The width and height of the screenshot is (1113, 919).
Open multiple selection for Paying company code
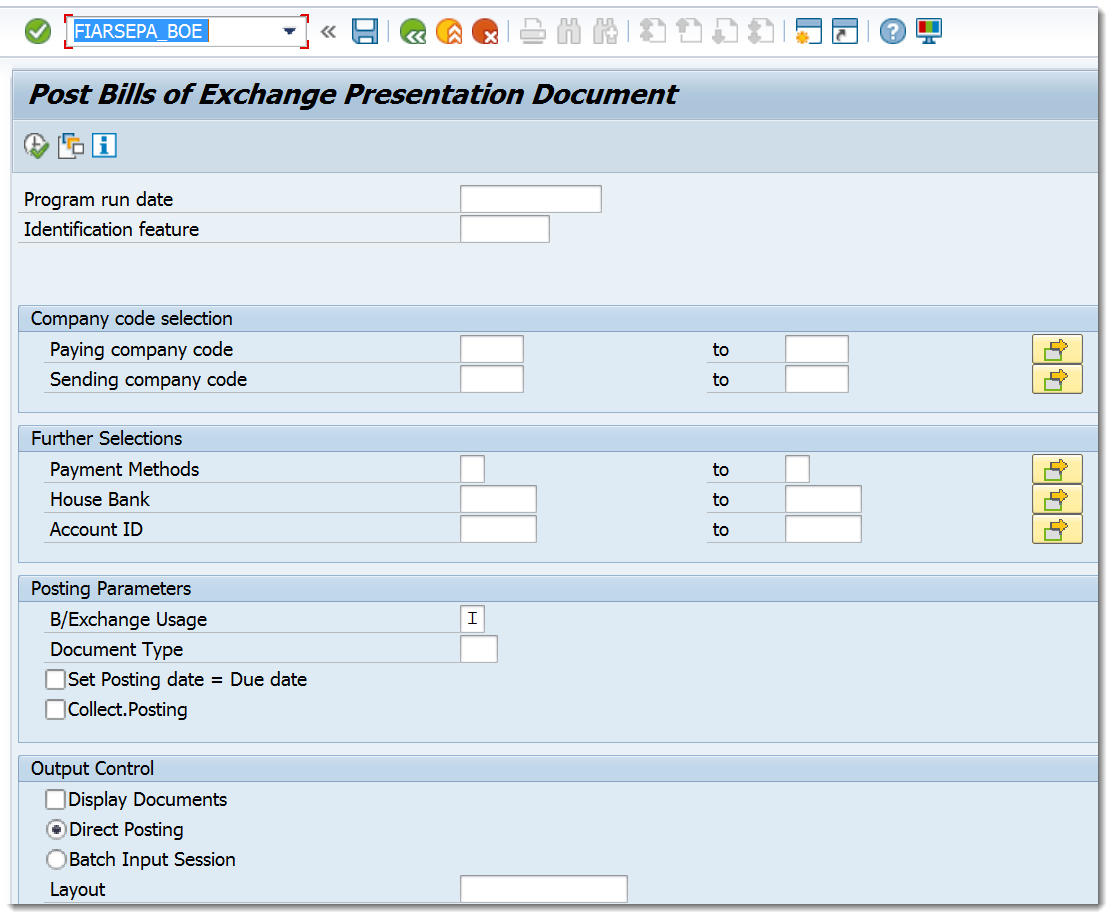tap(1057, 349)
